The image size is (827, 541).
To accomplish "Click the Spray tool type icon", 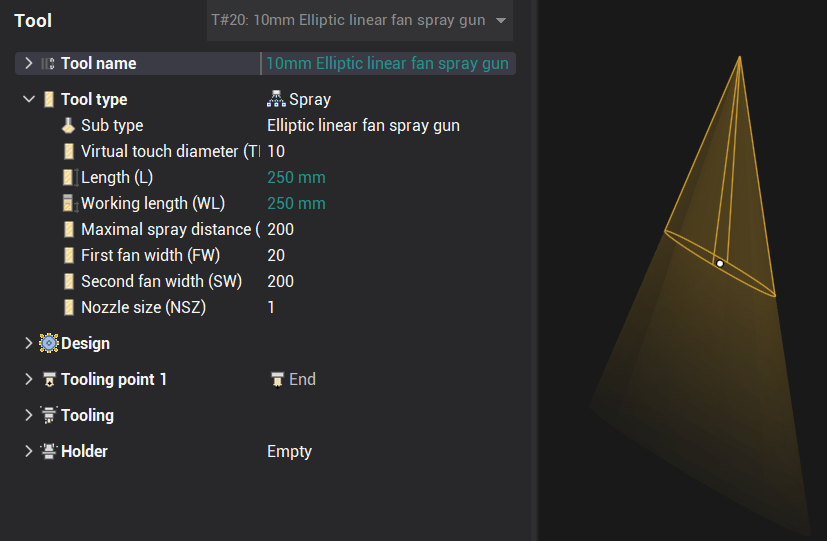I will tap(276, 100).
